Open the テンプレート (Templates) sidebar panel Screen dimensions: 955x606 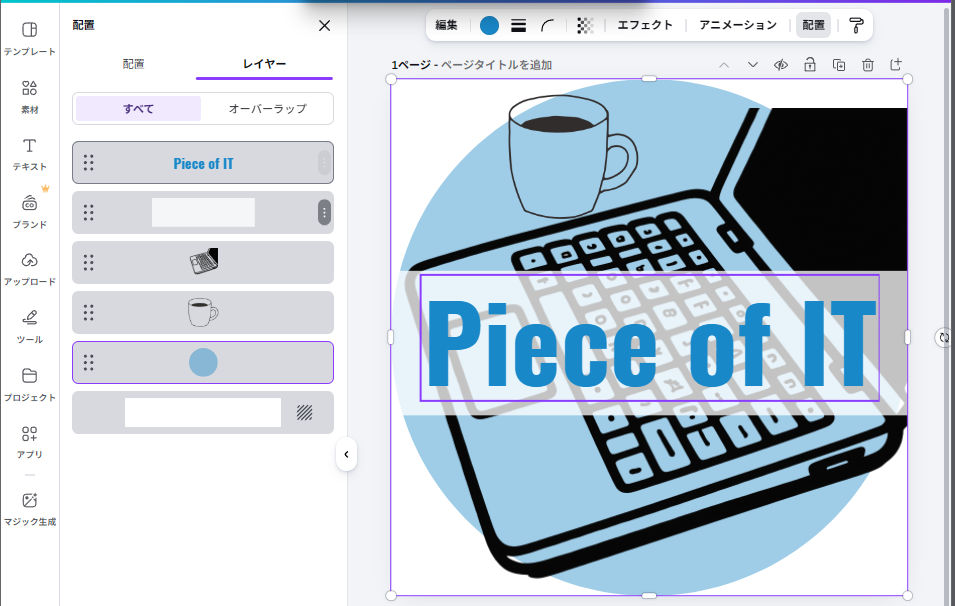click(29, 38)
